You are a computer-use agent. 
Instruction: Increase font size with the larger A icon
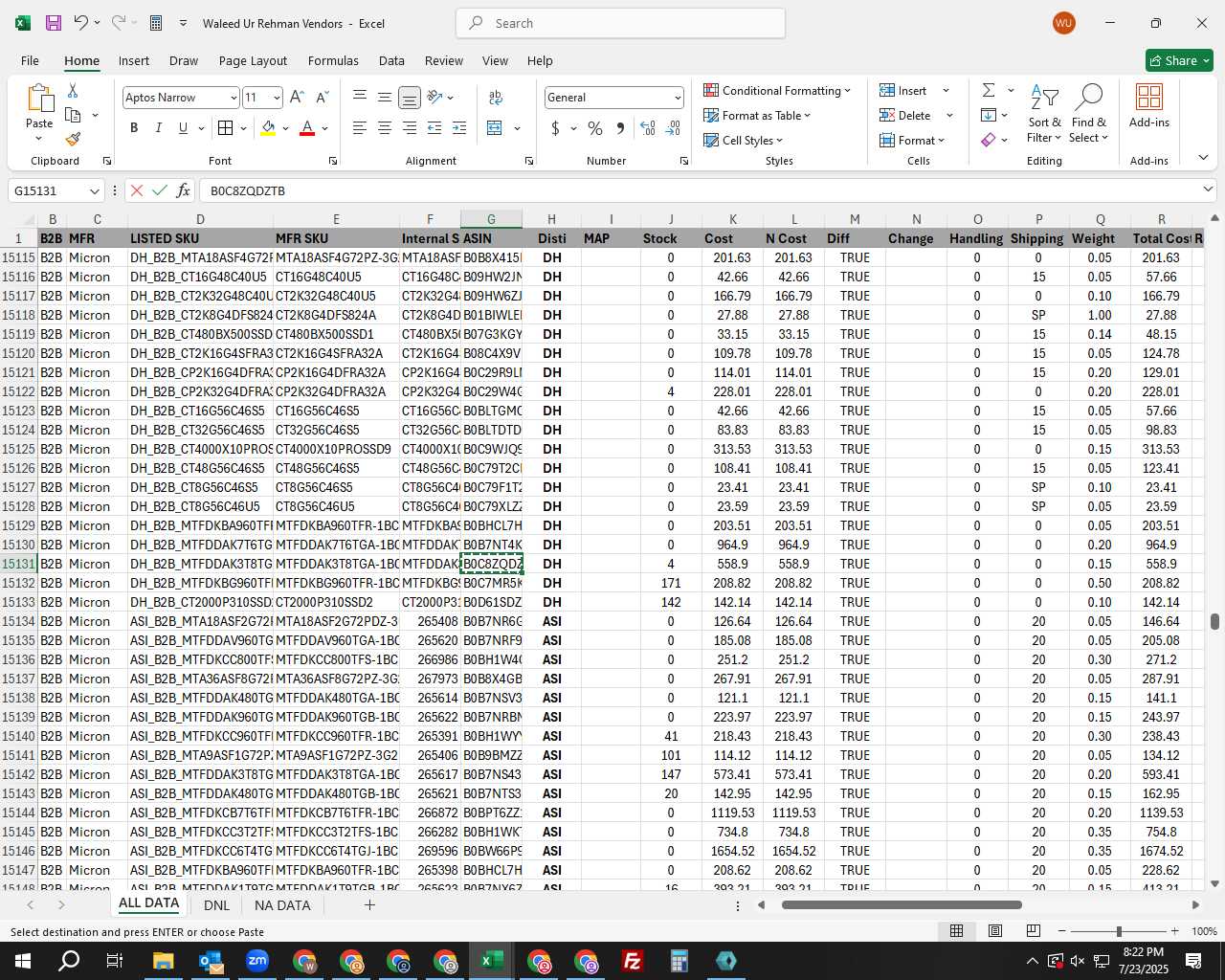click(297, 98)
